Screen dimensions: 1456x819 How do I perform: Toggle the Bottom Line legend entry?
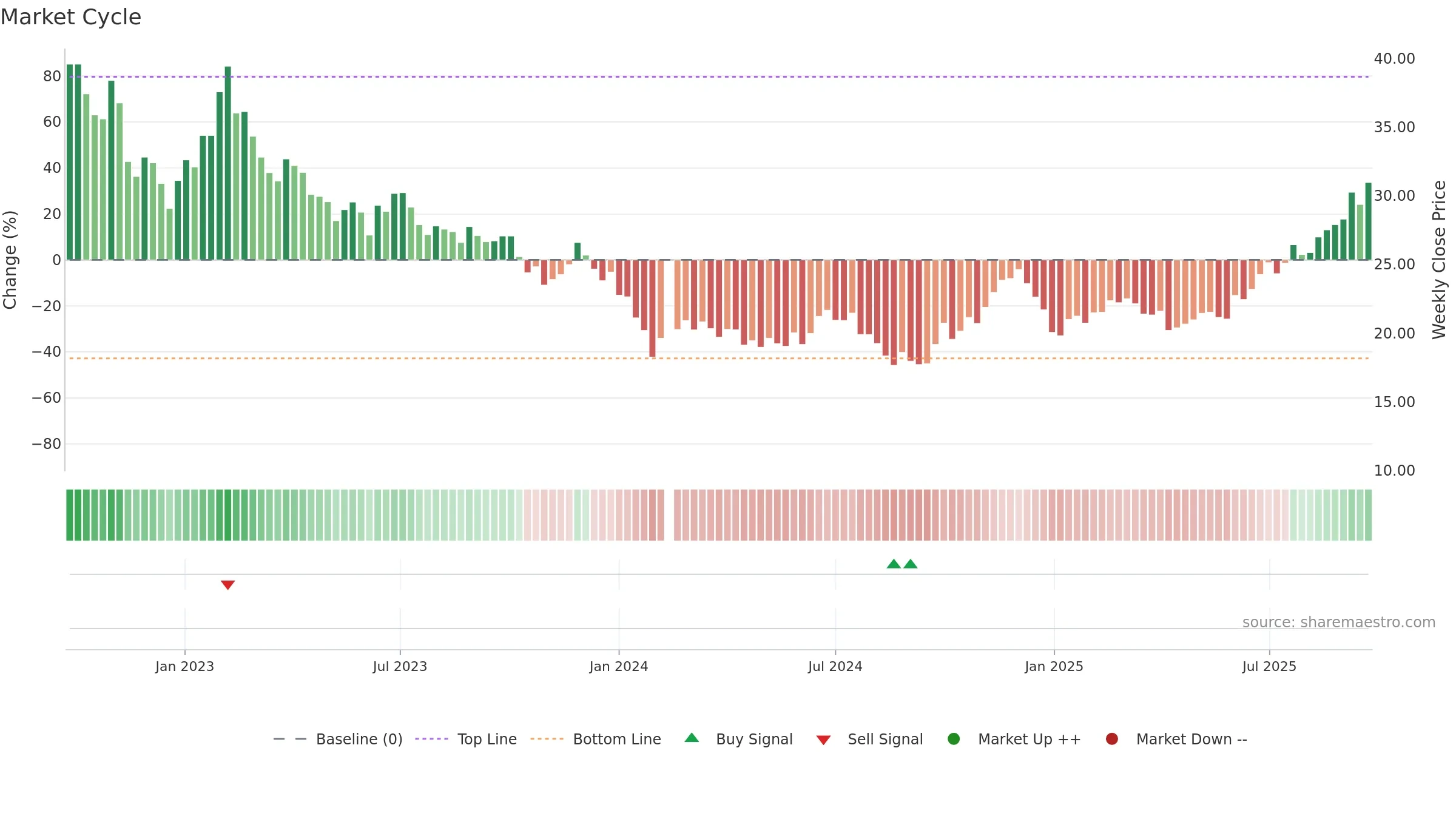[x=596, y=739]
